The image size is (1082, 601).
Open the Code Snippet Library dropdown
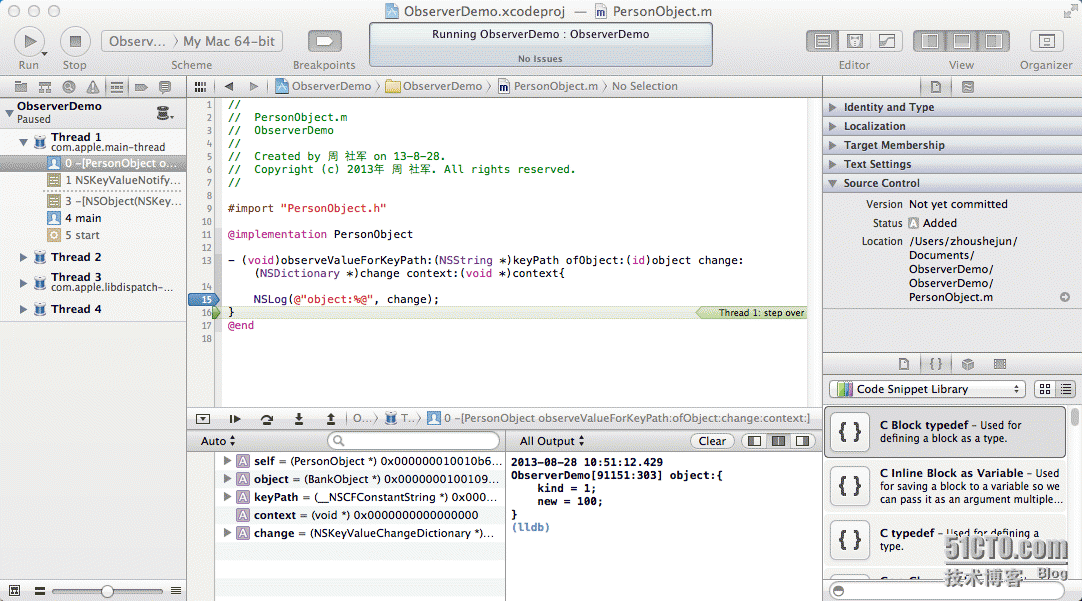927,389
